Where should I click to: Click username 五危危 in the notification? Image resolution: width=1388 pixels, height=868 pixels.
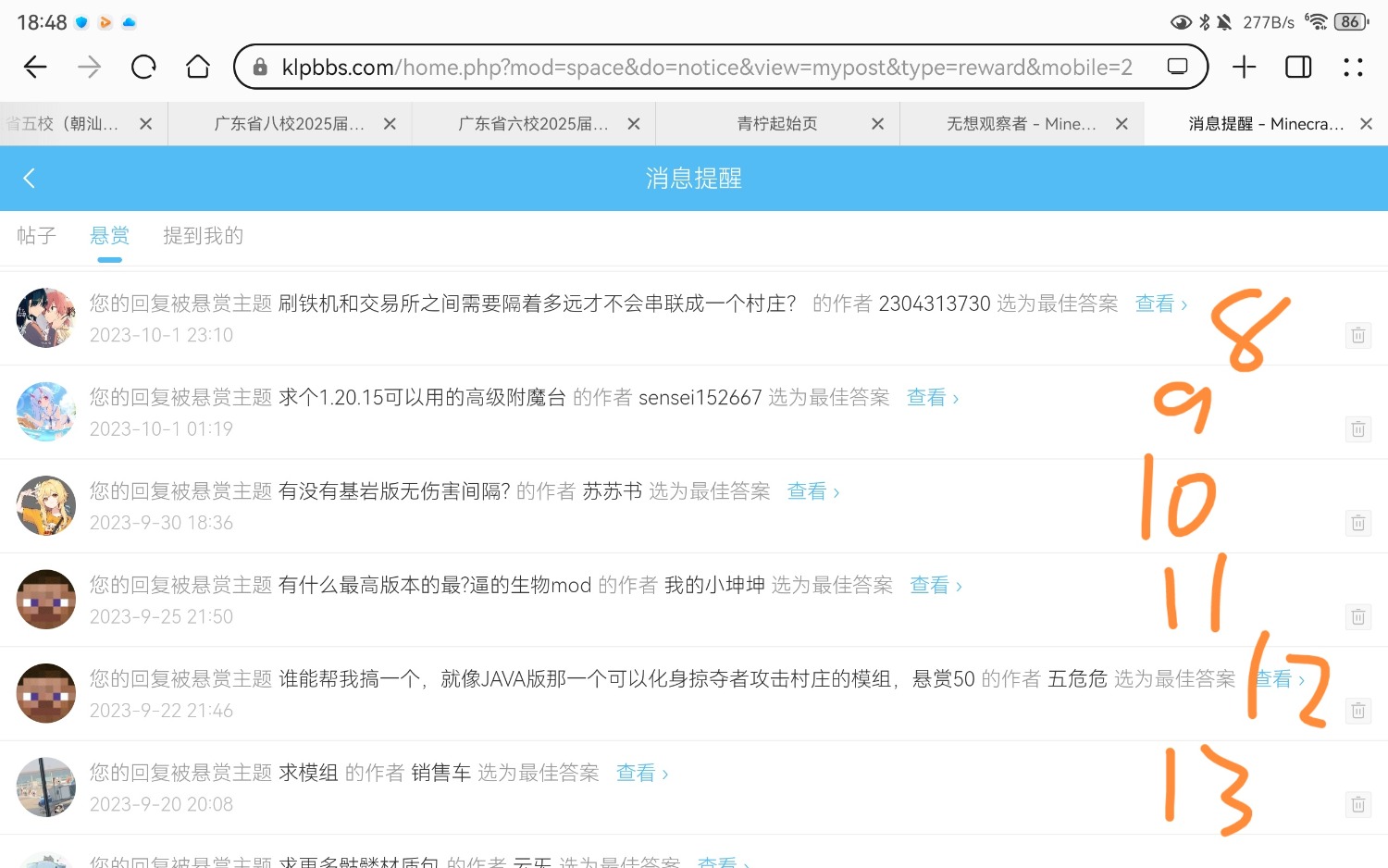[1077, 679]
